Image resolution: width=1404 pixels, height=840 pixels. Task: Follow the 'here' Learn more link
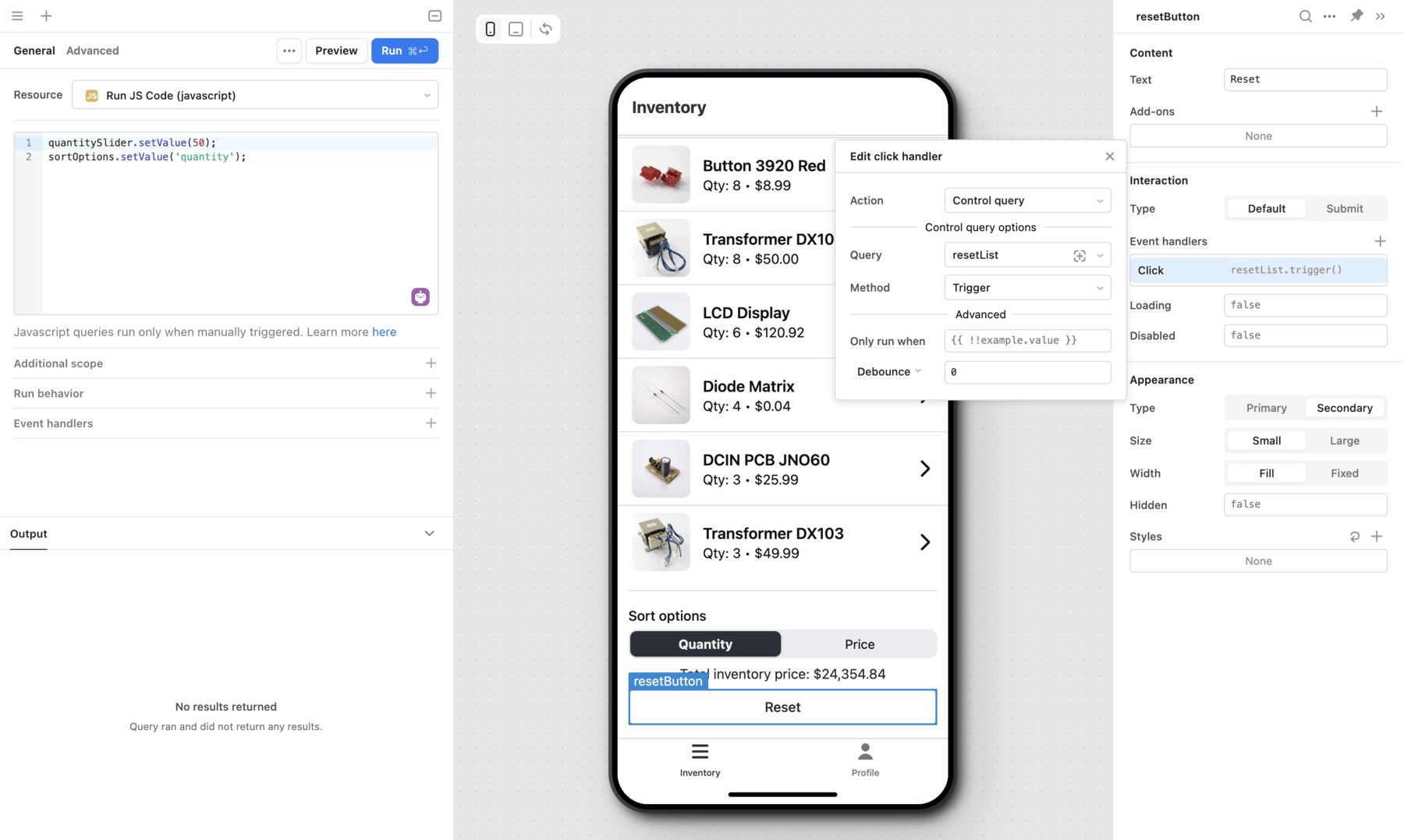pos(384,332)
